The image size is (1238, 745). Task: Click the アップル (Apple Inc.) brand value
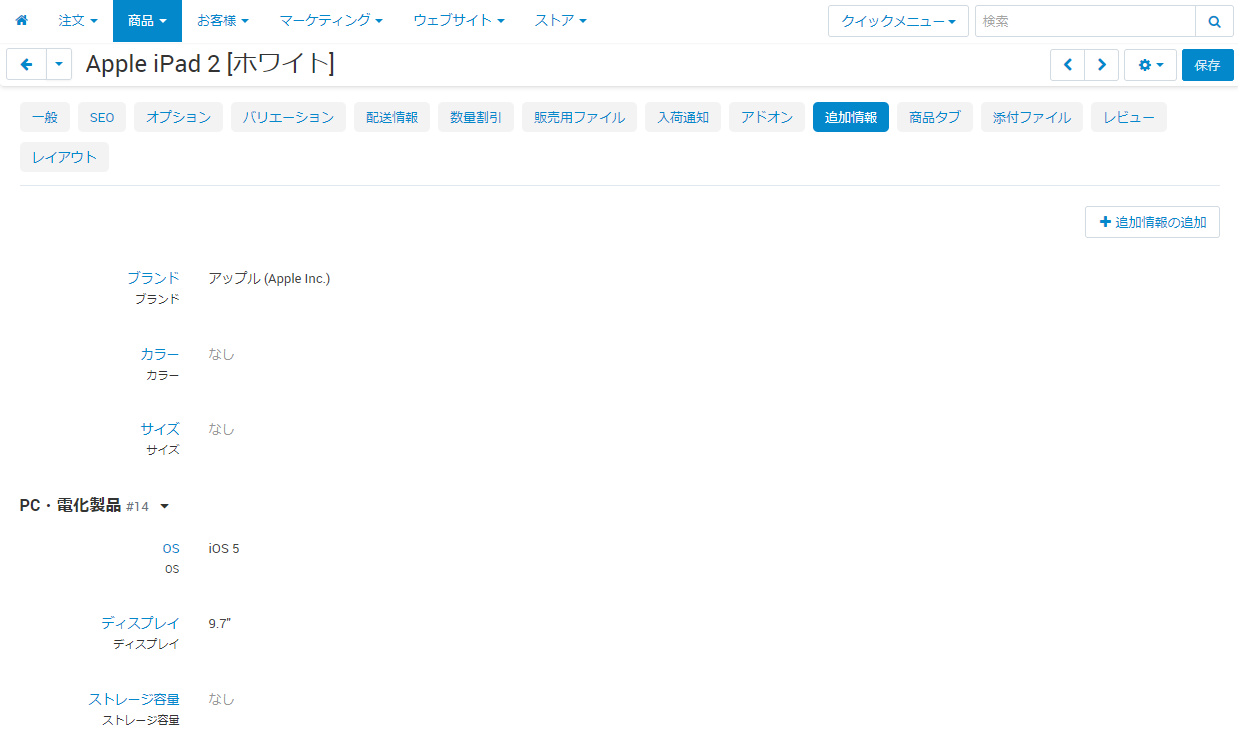pyautogui.click(x=269, y=278)
